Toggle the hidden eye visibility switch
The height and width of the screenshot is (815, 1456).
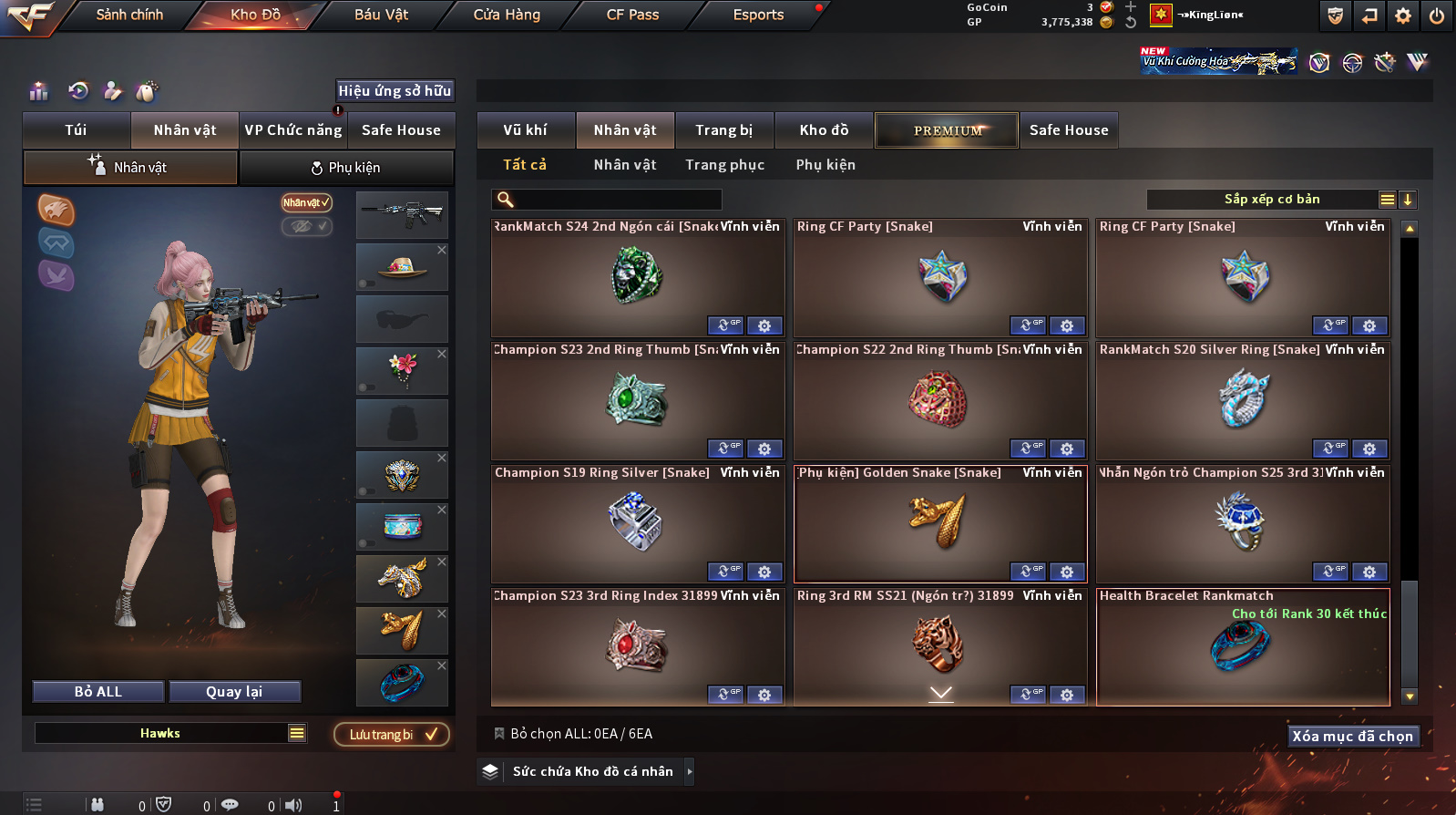[x=306, y=226]
